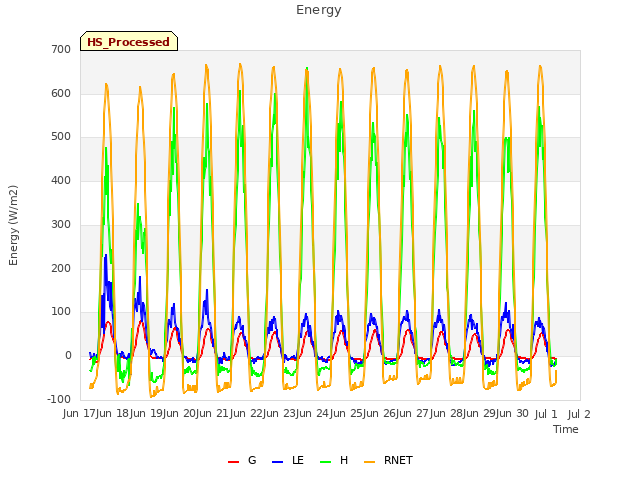The image size is (640, 480).
Task: Click the 300 y-axis tick label
Action: tap(61, 224)
